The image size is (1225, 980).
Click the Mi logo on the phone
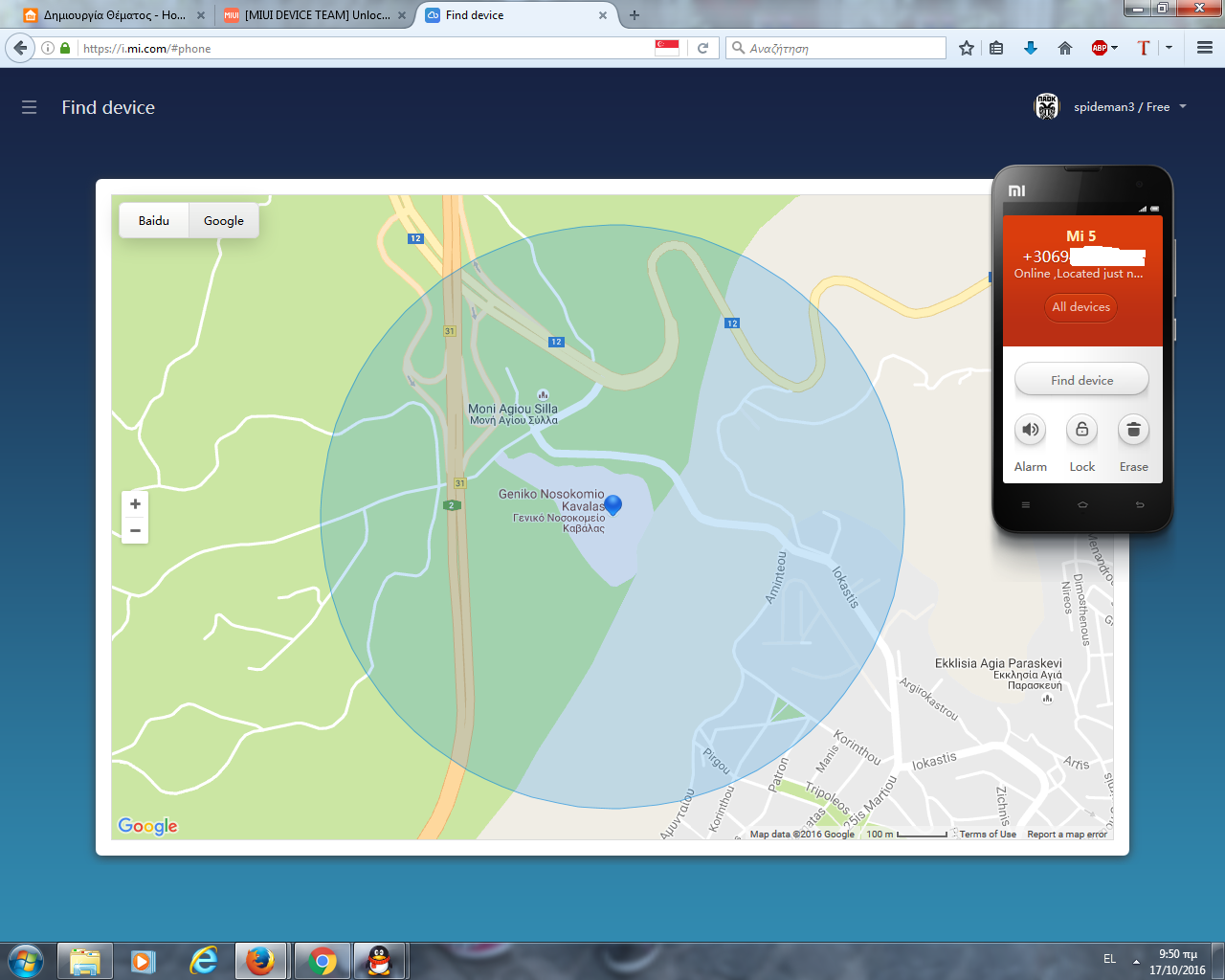[1016, 191]
